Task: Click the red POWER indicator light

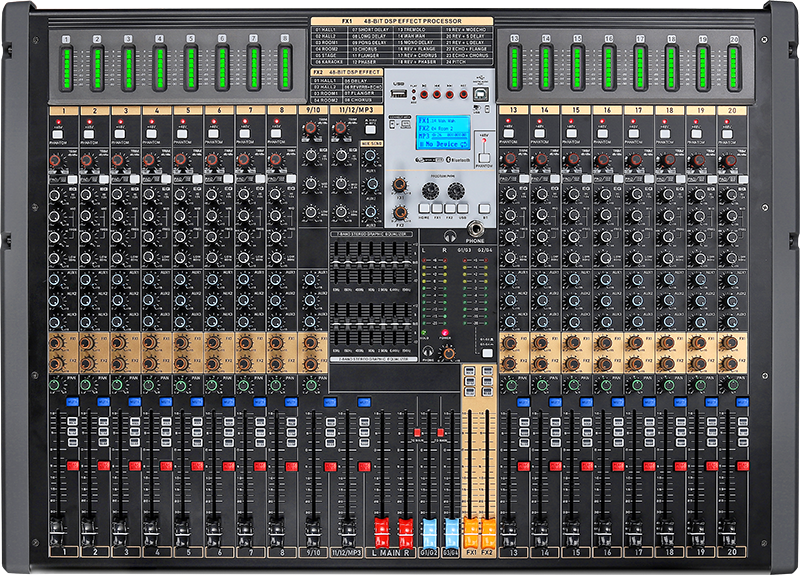Action: [445, 334]
